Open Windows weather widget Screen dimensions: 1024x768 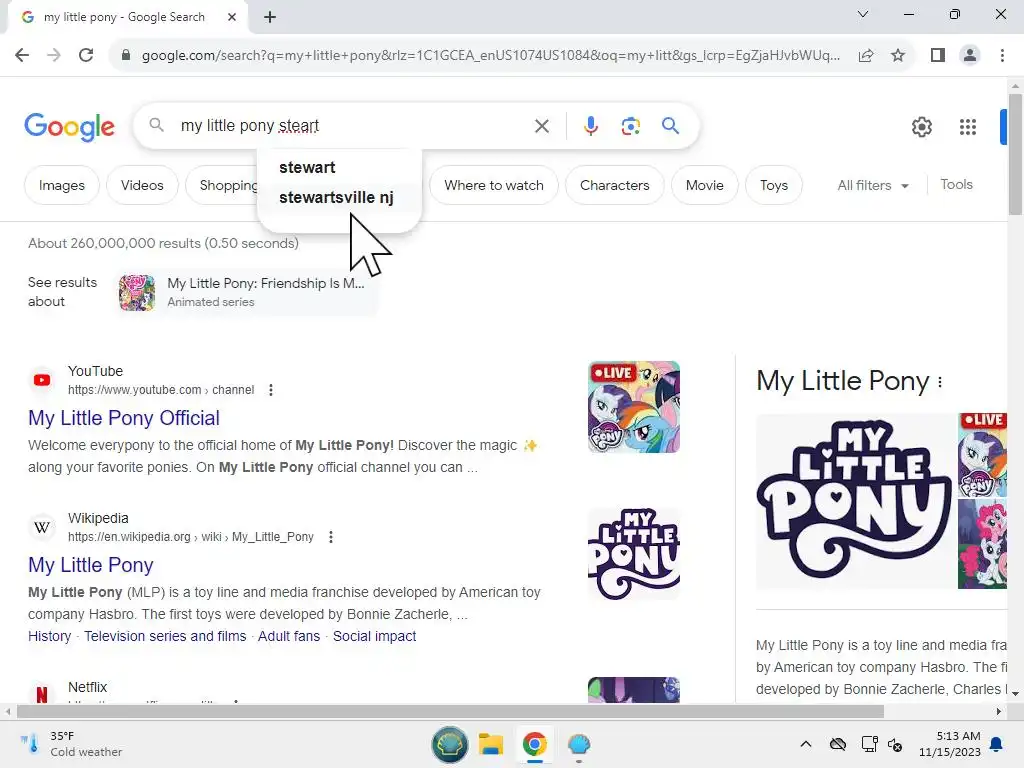pyautogui.click(x=71, y=744)
